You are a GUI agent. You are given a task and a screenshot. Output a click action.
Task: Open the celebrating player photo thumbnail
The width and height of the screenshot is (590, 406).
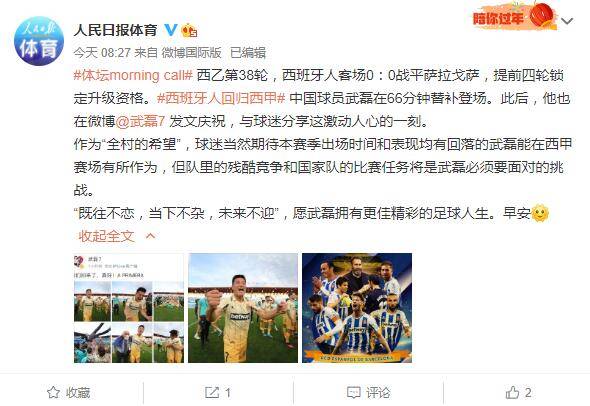coord(243,308)
